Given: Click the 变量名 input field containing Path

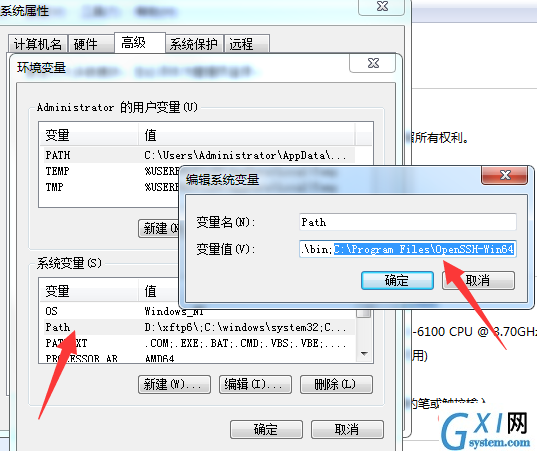Looking at the screenshot, I should (x=408, y=222).
